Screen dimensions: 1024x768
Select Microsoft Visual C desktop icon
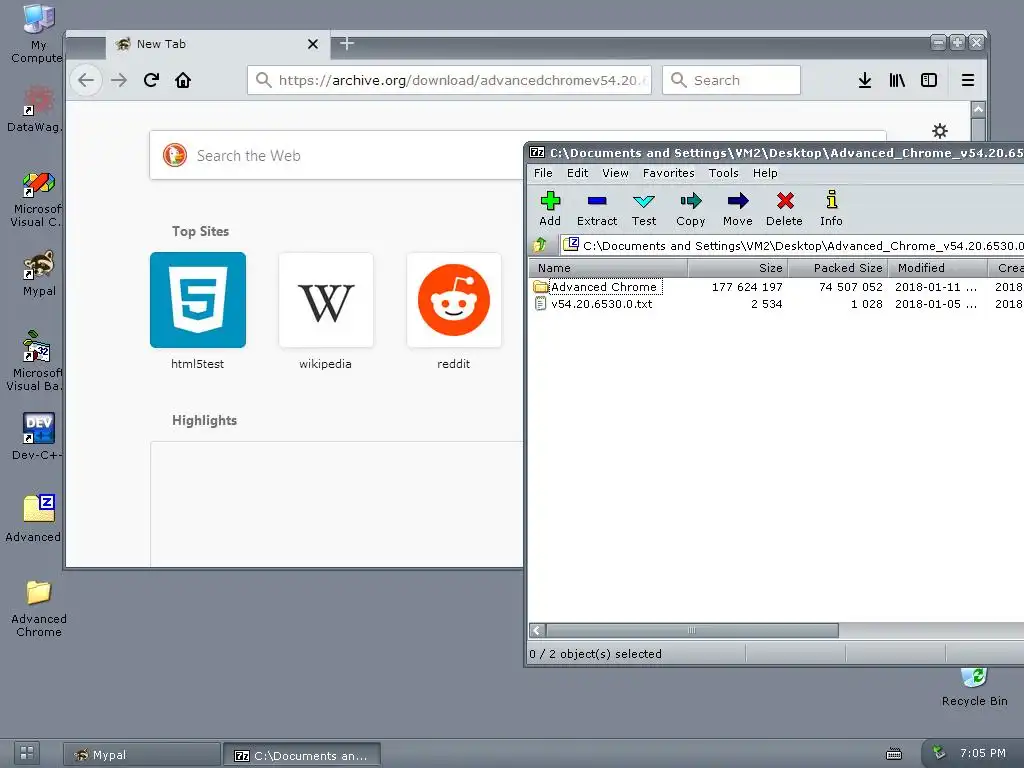pyautogui.click(x=37, y=199)
